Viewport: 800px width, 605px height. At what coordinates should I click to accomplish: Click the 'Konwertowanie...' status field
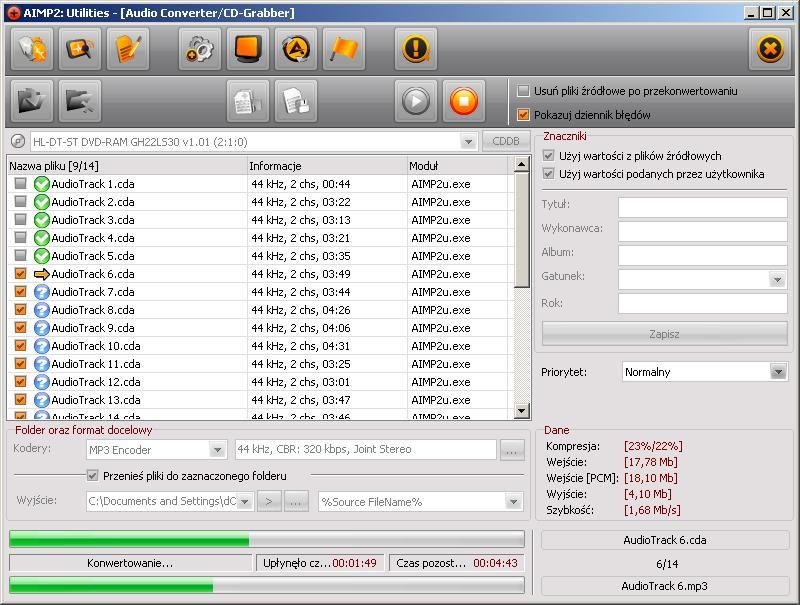click(x=130, y=563)
